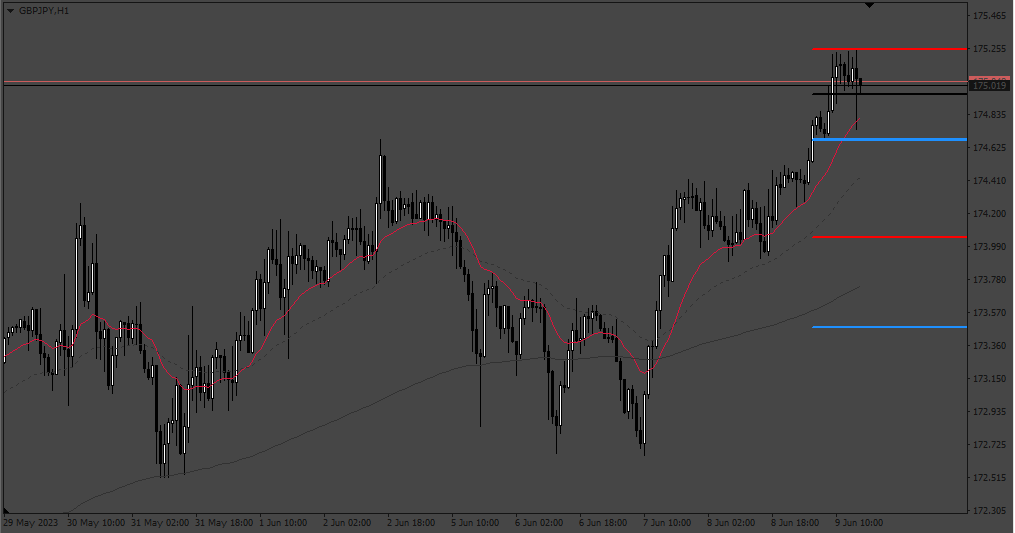
Task: Click the 172.515 price axis label
Action: point(990,478)
